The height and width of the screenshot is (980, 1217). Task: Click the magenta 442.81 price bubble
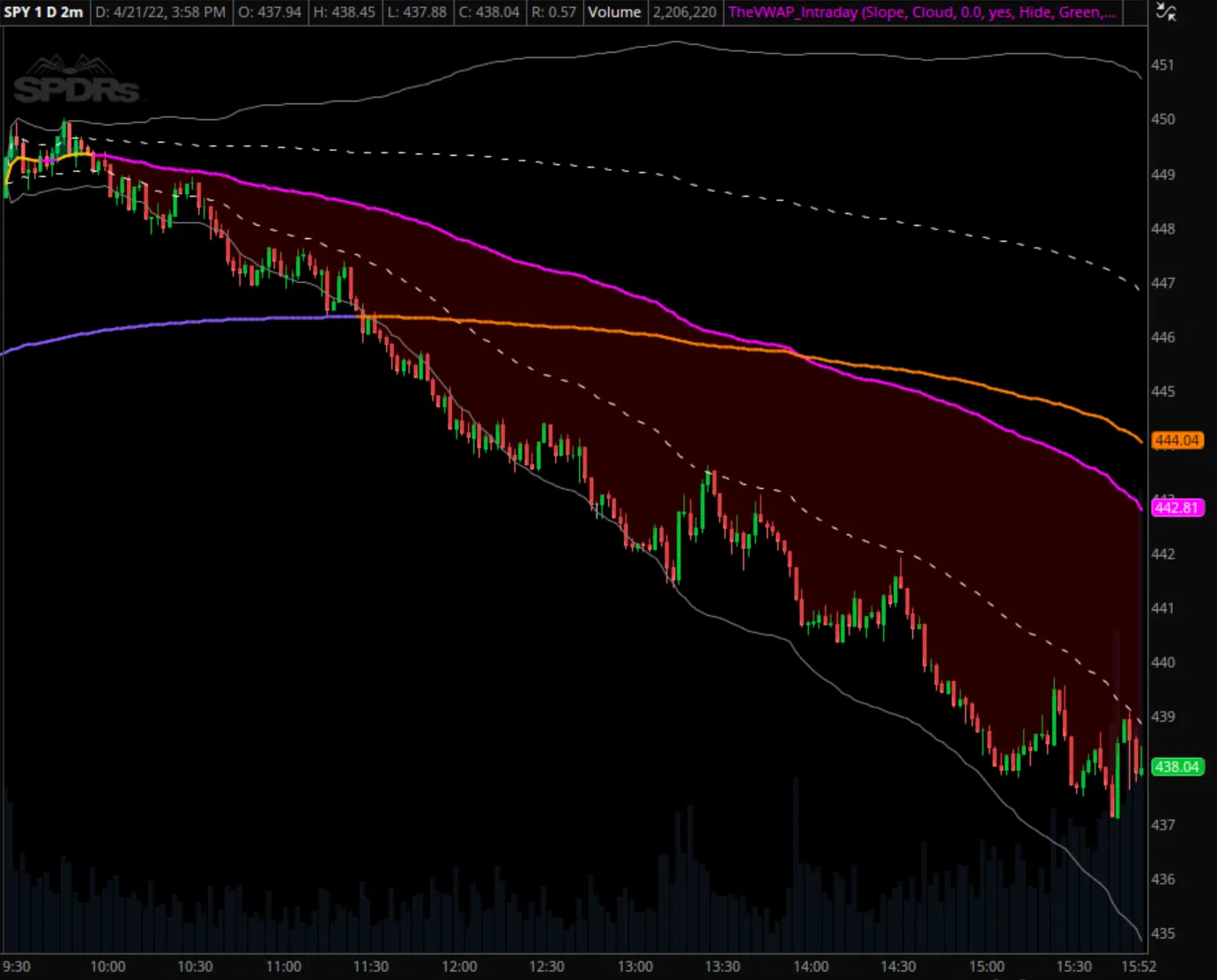click(x=1177, y=508)
